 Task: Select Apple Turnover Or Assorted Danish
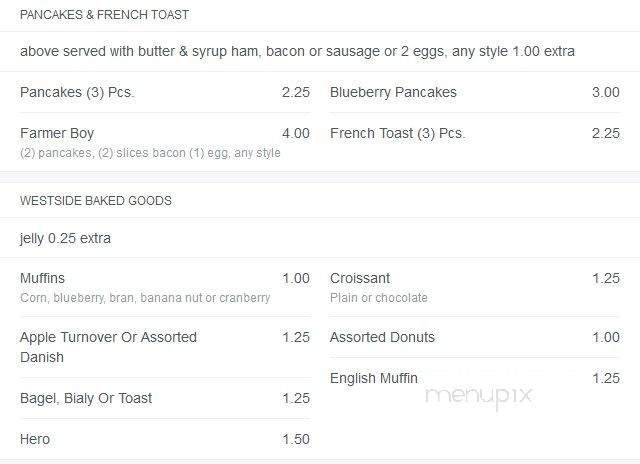pyautogui.click(x=108, y=347)
